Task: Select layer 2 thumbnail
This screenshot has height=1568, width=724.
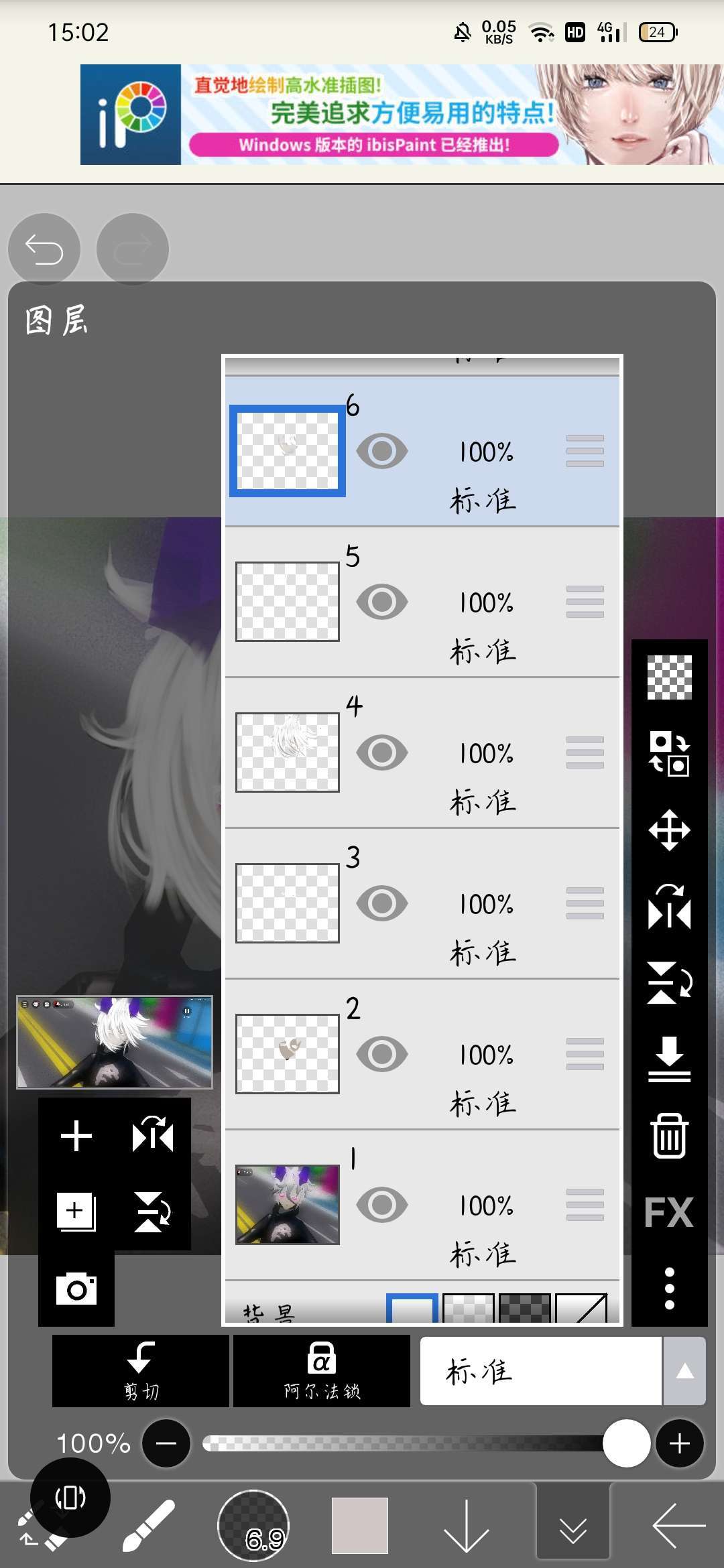Action: [x=288, y=1053]
